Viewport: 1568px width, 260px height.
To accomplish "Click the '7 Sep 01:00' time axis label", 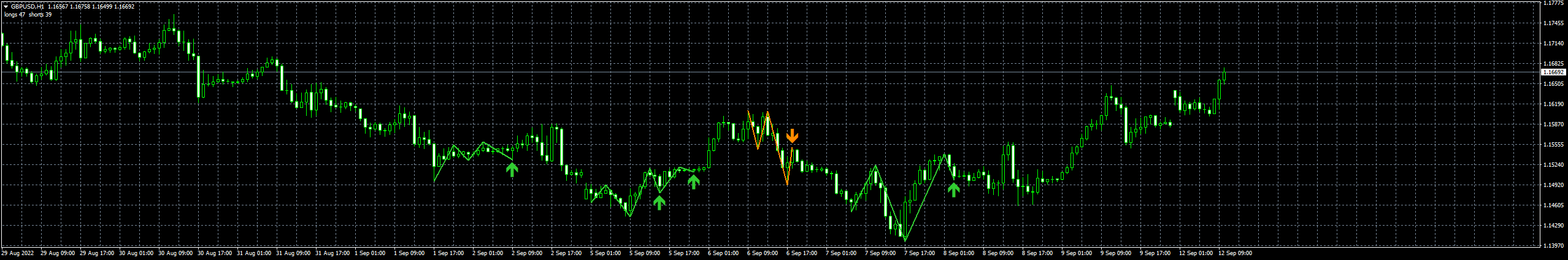I will click(842, 253).
